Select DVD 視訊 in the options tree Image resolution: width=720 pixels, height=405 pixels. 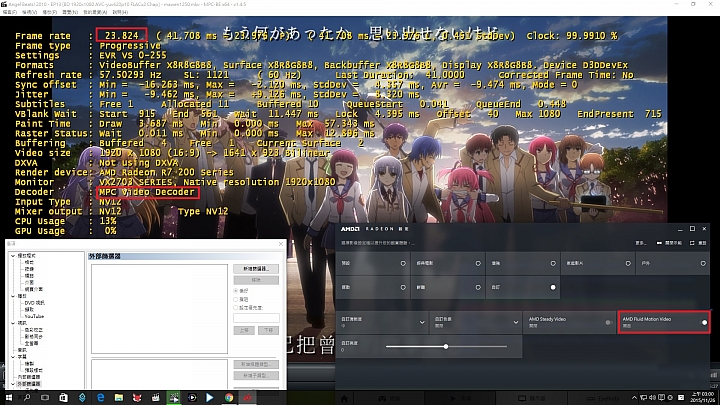pyautogui.click(x=34, y=303)
